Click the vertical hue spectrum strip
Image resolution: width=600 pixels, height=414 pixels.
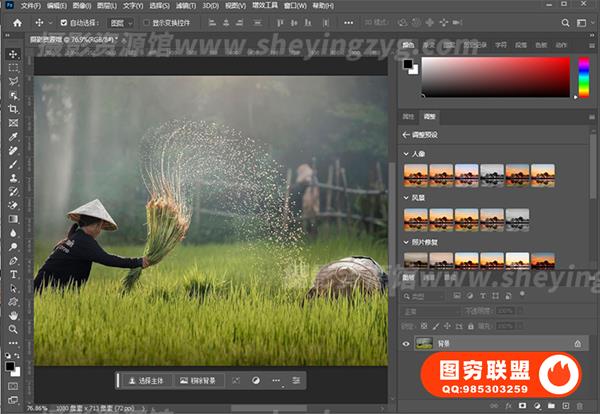point(583,76)
